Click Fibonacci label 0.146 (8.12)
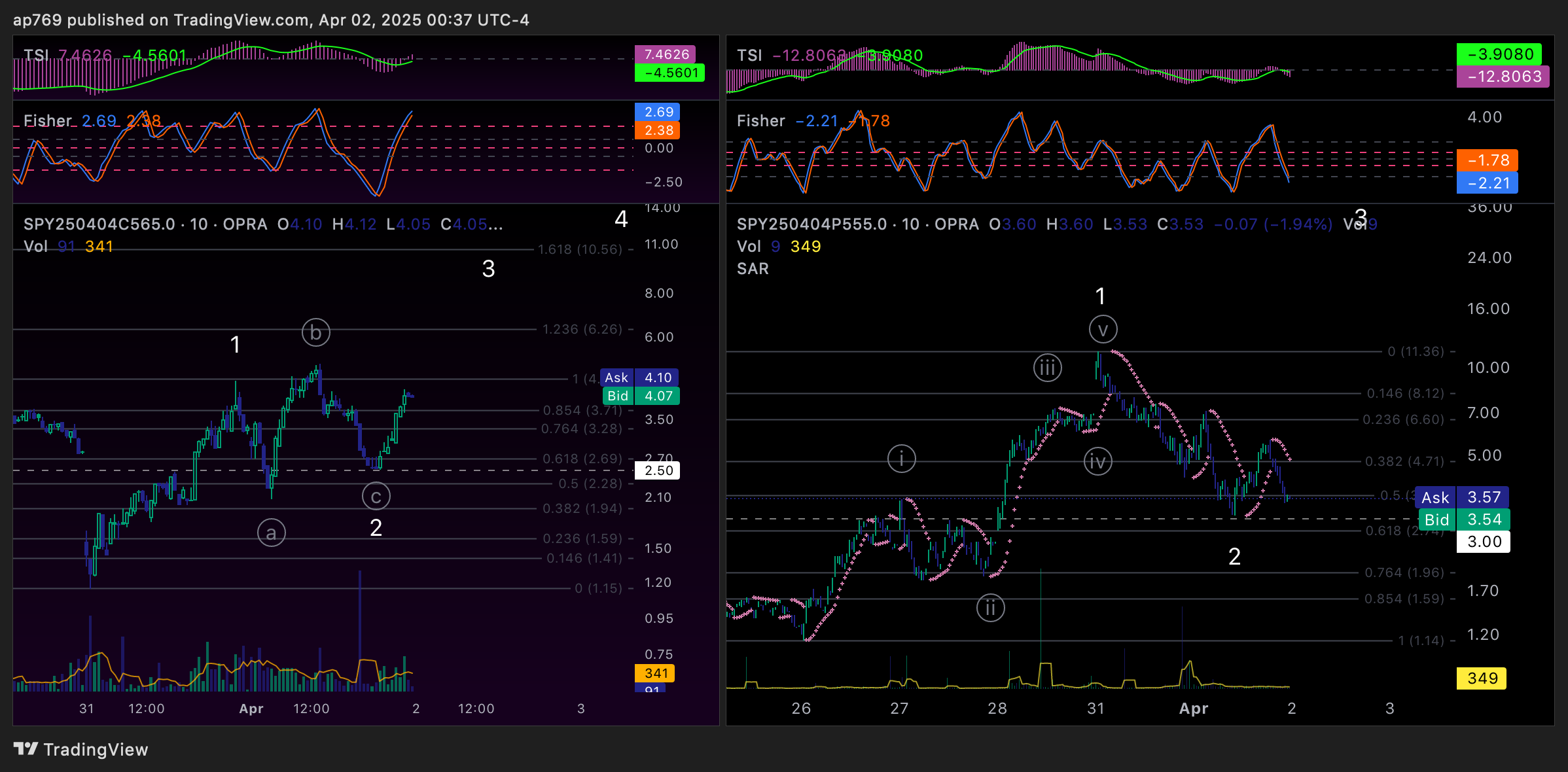 (1405, 393)
